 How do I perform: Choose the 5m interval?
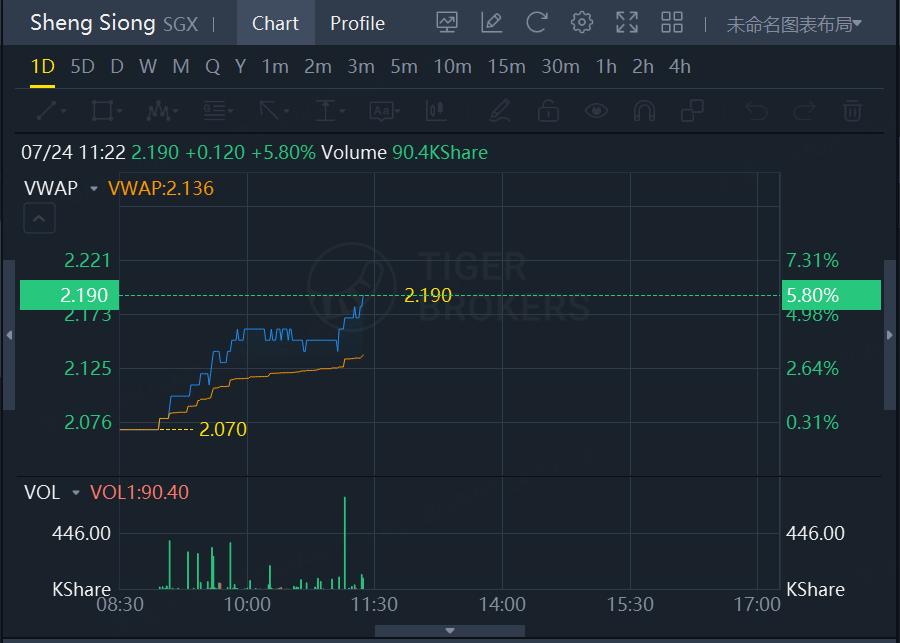404,67
